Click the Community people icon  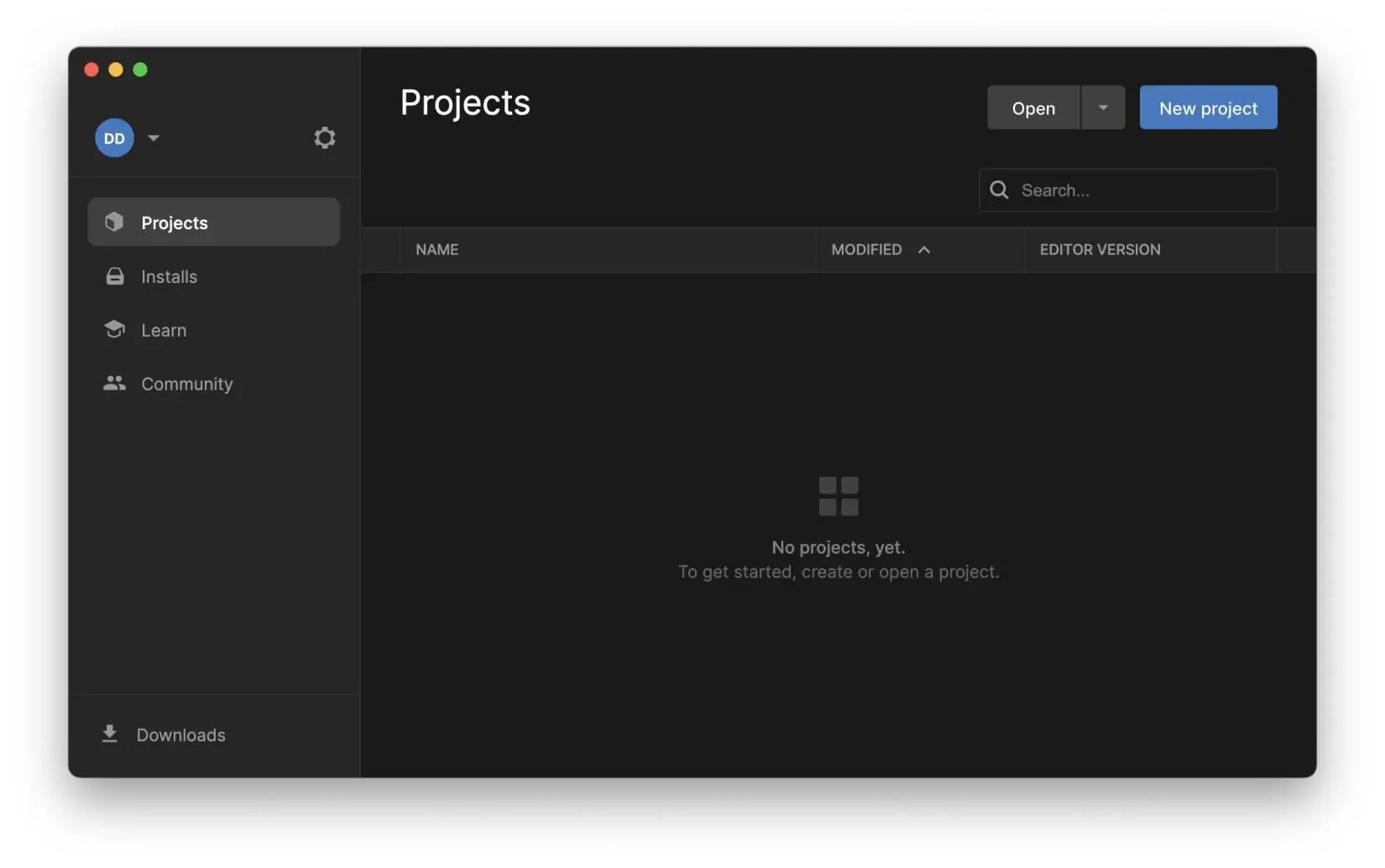tap(114, 383)
